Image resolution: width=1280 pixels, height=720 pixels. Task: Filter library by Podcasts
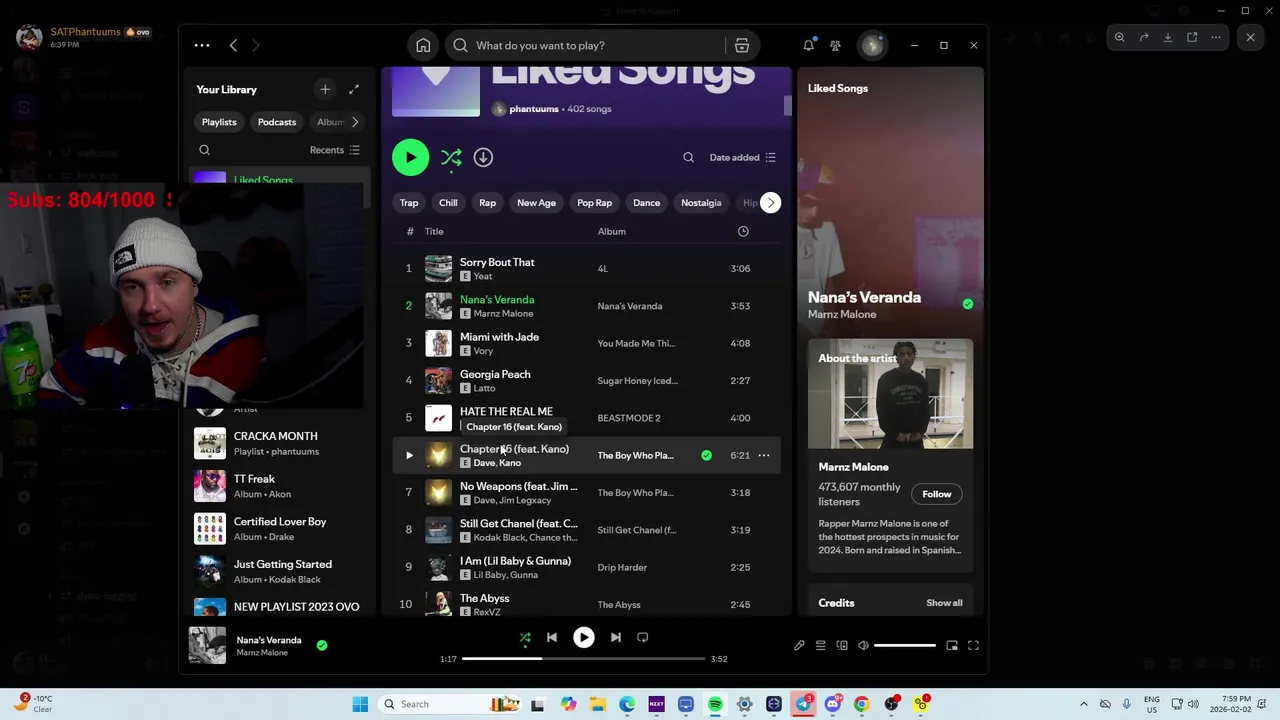pos(277,122)
